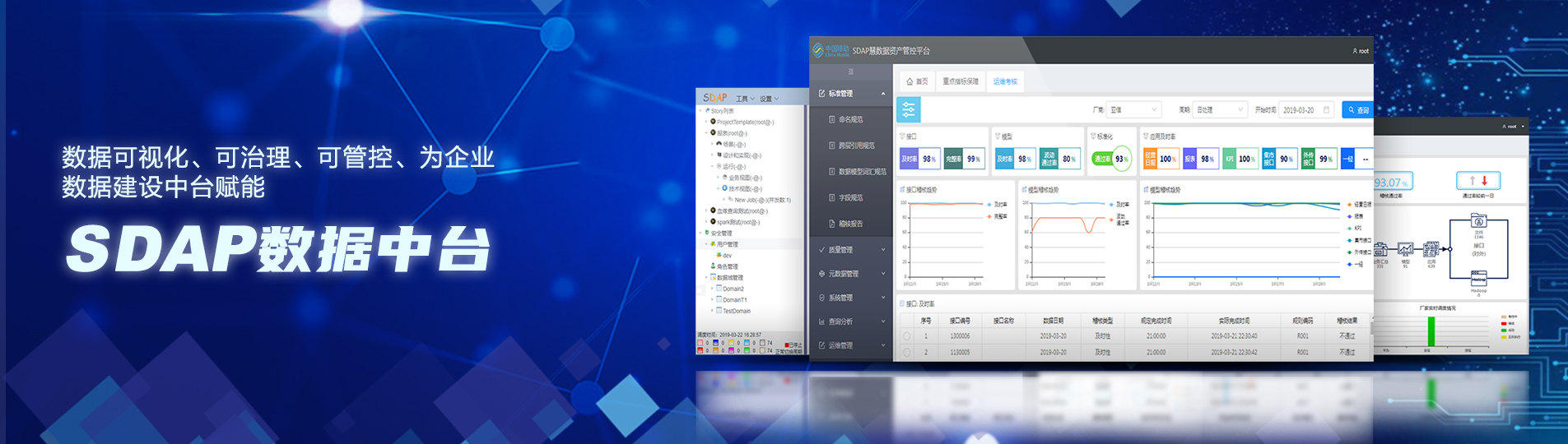Click the up/down arrows pass-rate indicator
Image resolution: width=1568 pixels, height=444 pixels.
pyautogui.click(x=1478, y=180)
